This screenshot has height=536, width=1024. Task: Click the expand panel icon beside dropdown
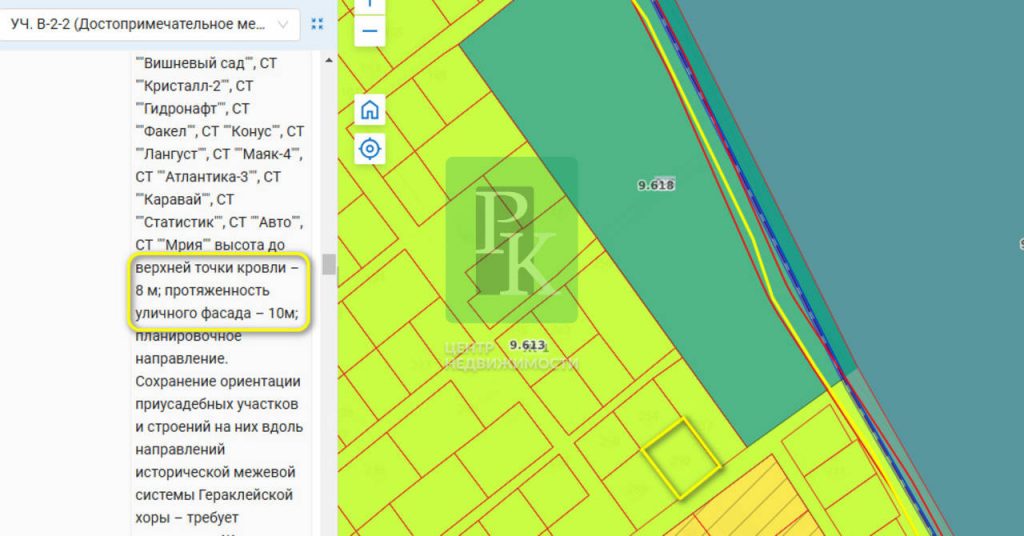(317, 24)
